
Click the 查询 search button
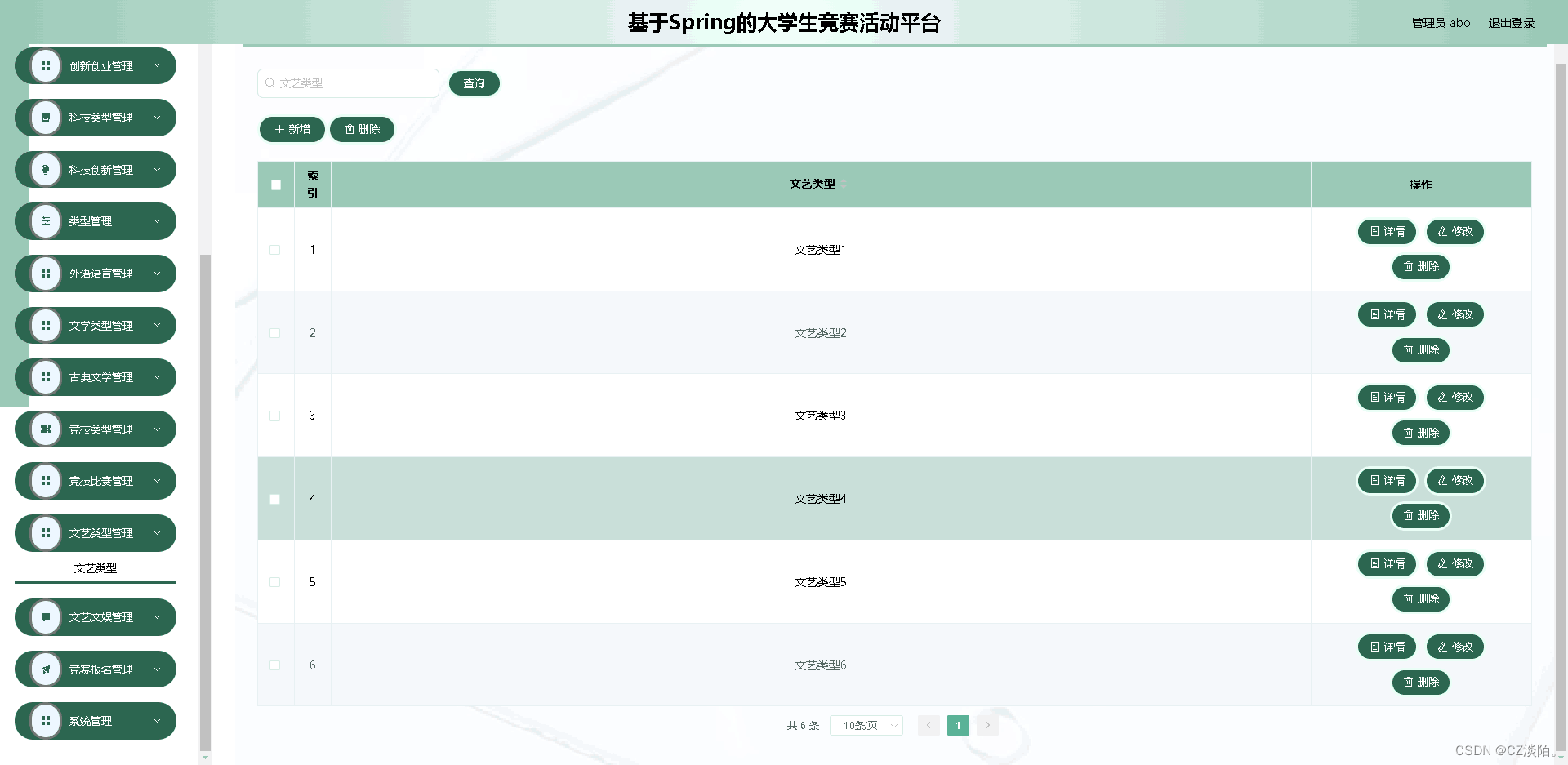coord(474,83)
